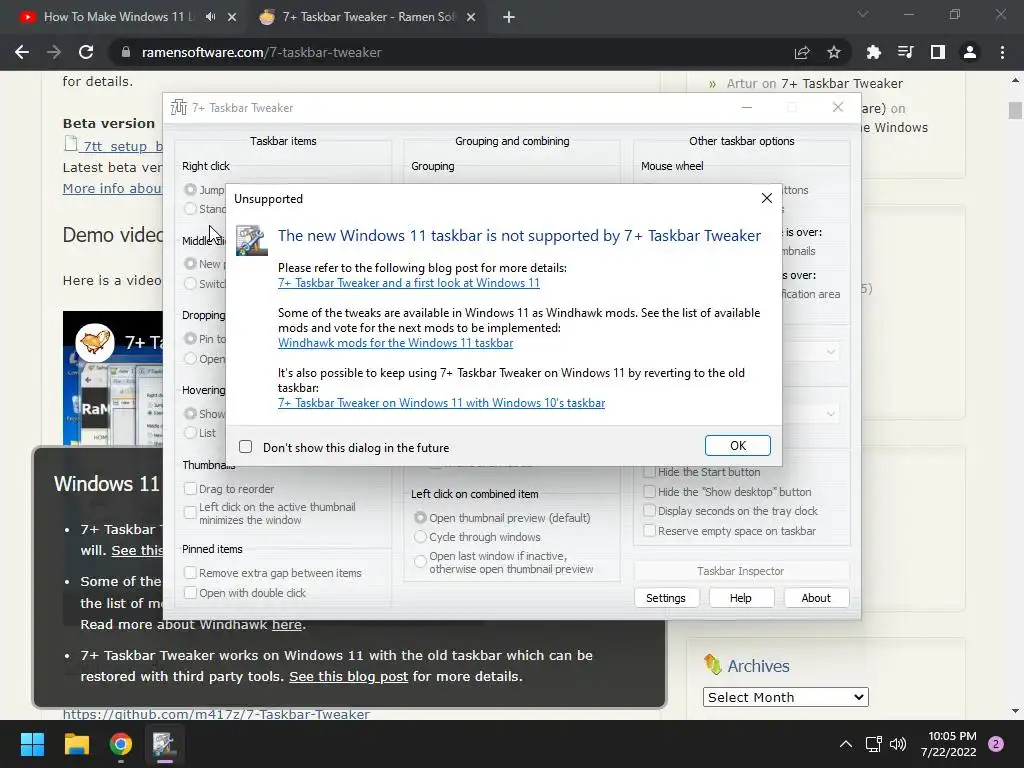
Task: Check Don't show this dialog in the future
Action: tap(246, 447)
